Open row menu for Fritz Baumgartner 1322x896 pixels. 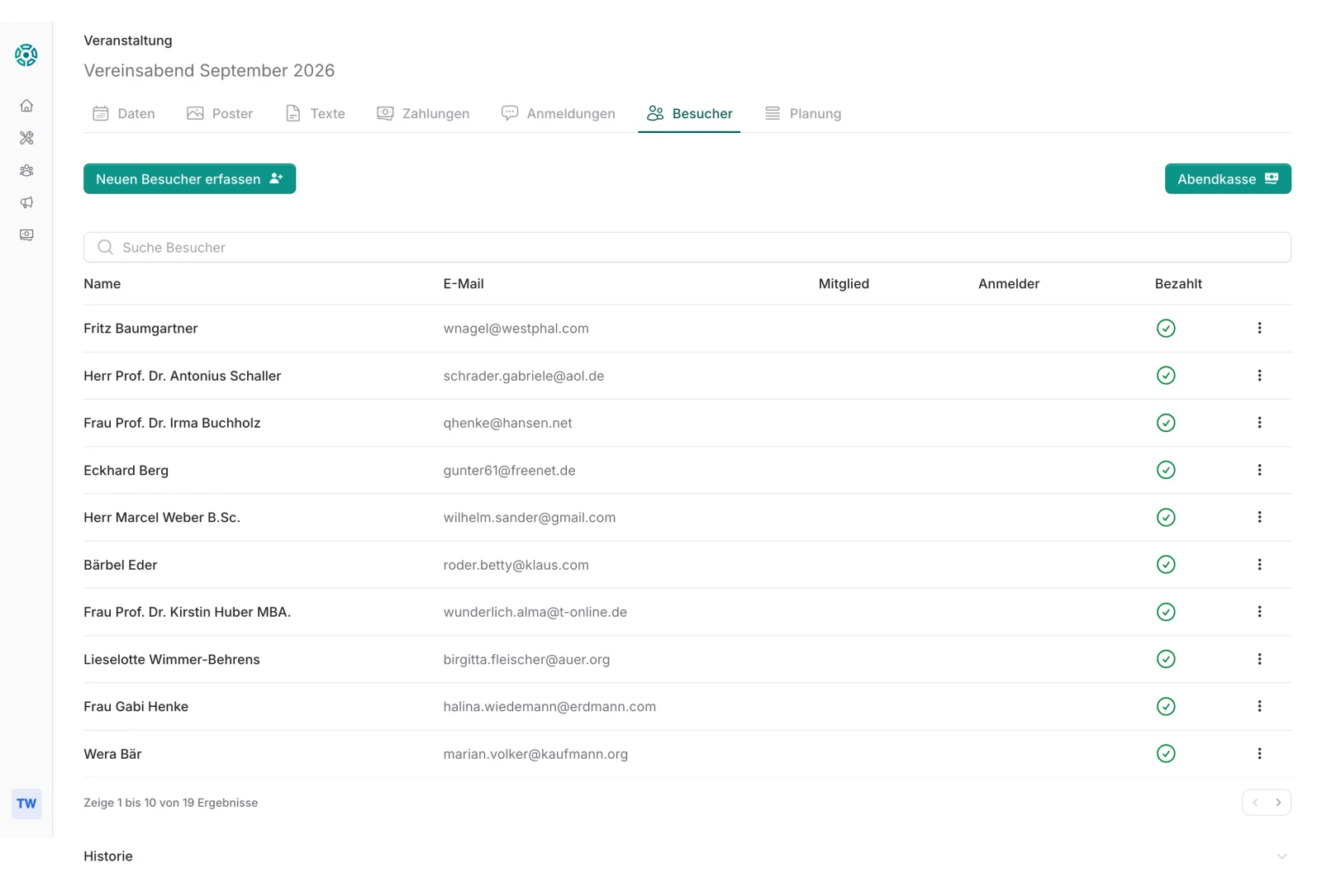click(1259, 328)
